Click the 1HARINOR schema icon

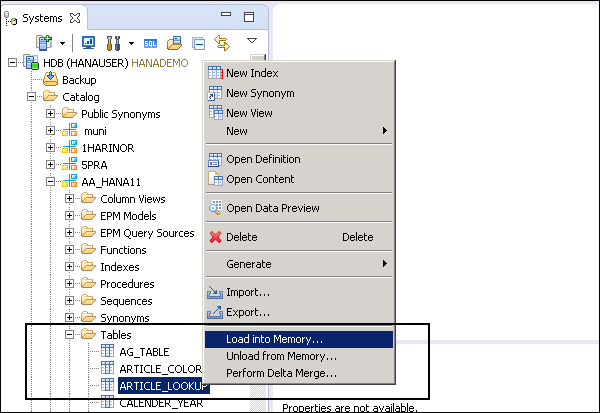pyautogui.click(x=70, y=147)
